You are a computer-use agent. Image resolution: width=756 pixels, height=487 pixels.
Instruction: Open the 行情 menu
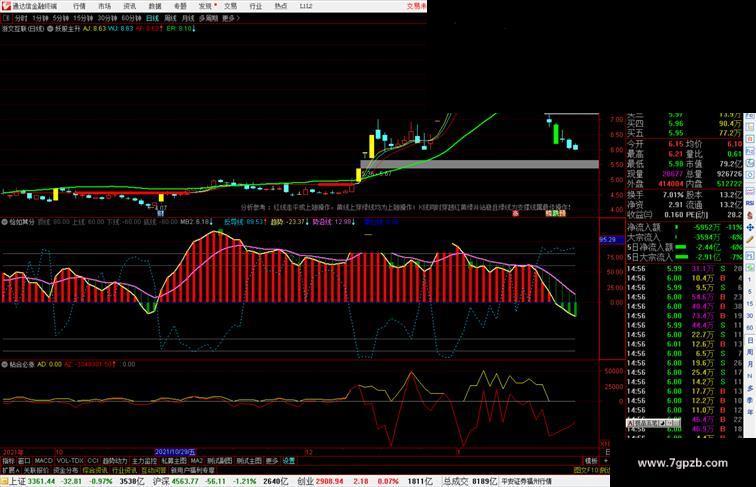79,6
